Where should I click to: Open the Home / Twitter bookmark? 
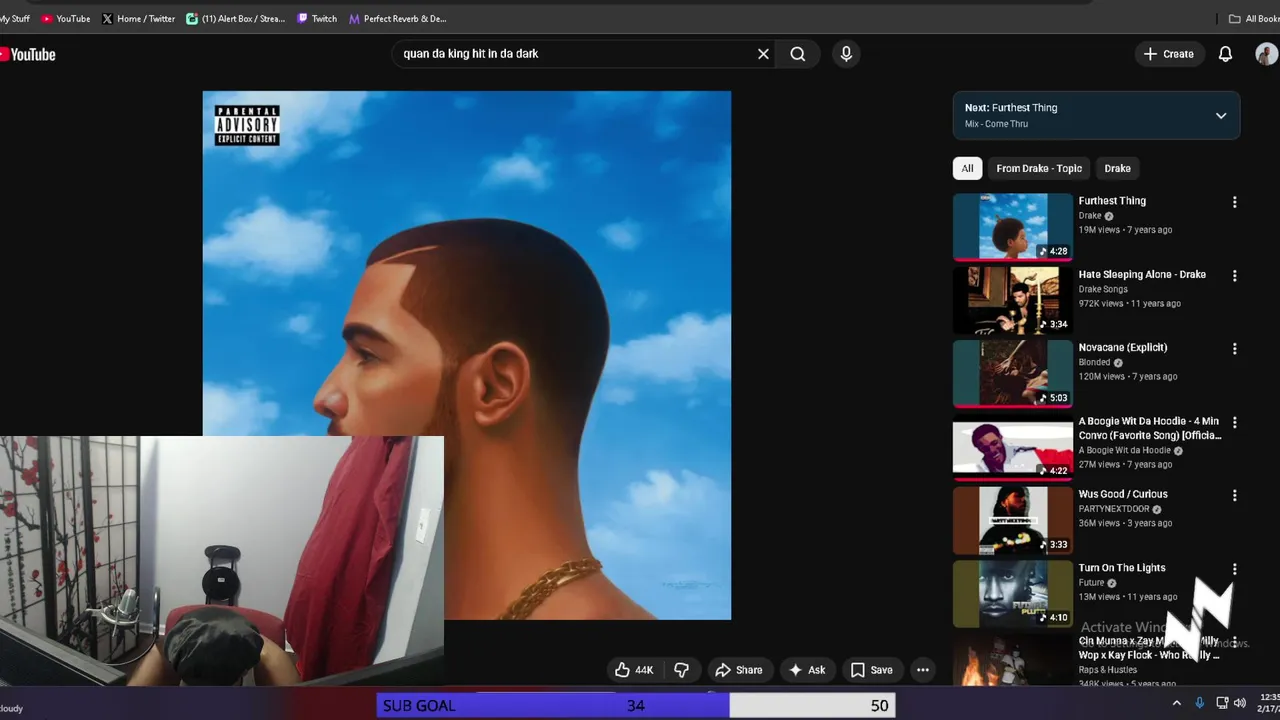point(138,18)
